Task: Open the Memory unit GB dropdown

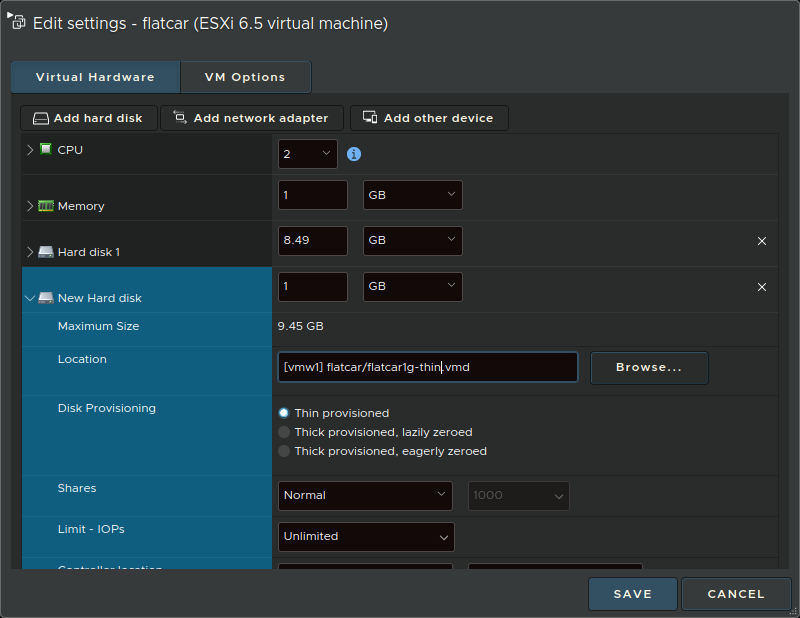Action: [413, 195]
